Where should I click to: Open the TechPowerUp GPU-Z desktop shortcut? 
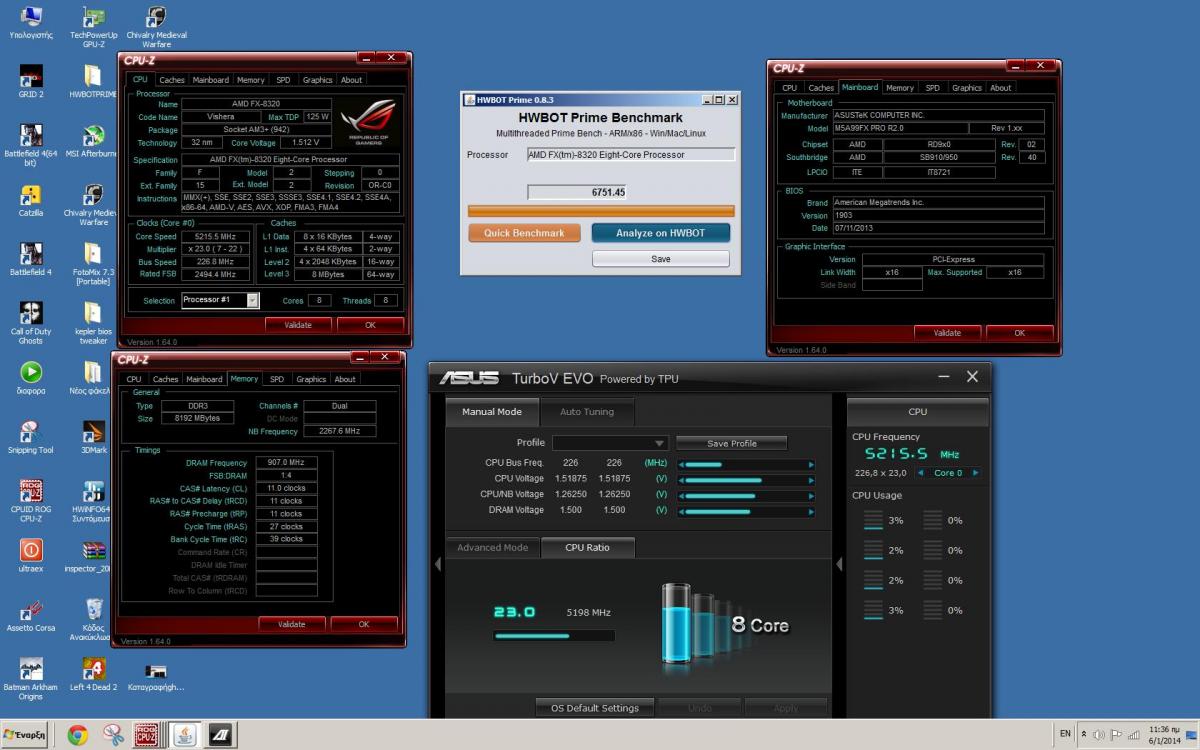[x=93, y=26]
